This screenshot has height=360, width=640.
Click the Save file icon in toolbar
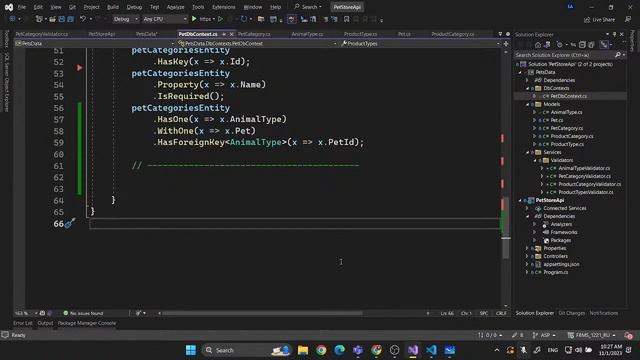coord(62,19)
